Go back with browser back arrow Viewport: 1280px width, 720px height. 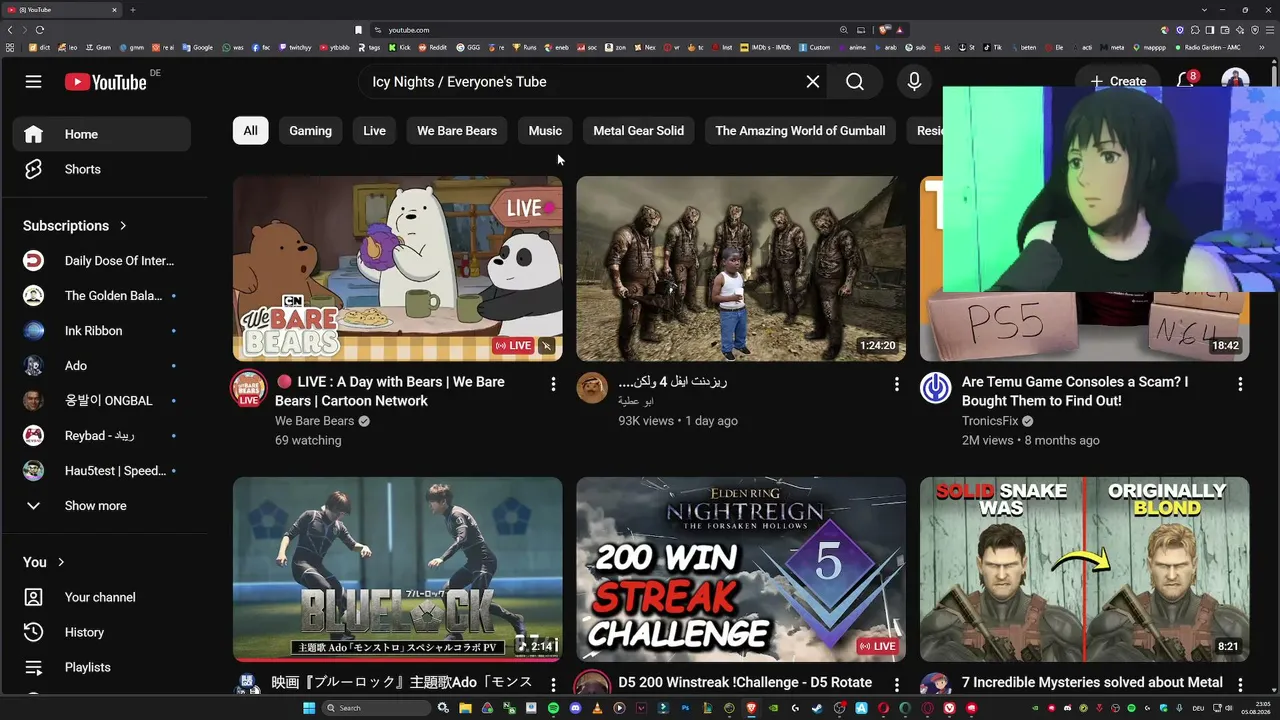point(10,30)
